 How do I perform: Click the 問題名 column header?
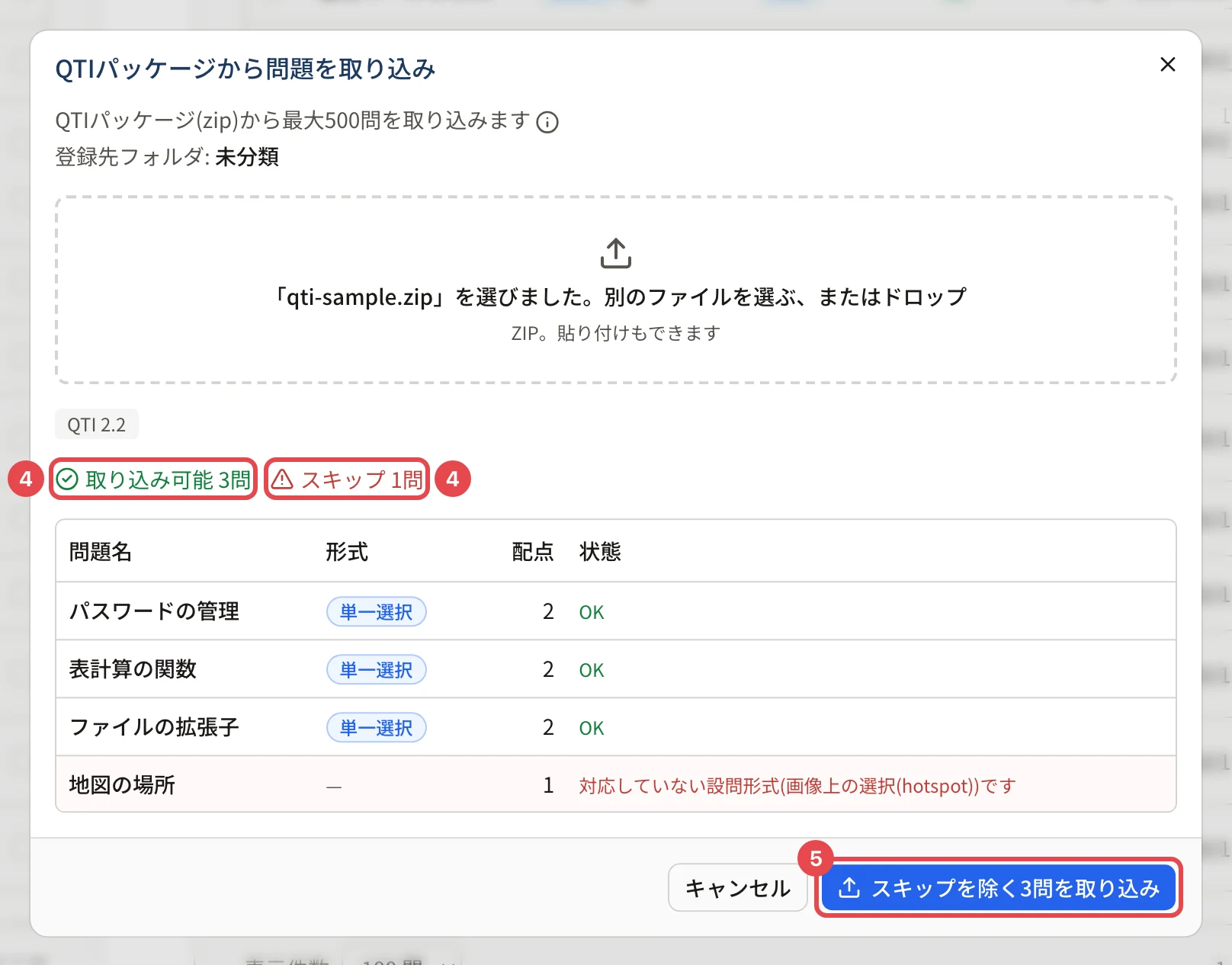pyautogui.click(x=101, y=552)
